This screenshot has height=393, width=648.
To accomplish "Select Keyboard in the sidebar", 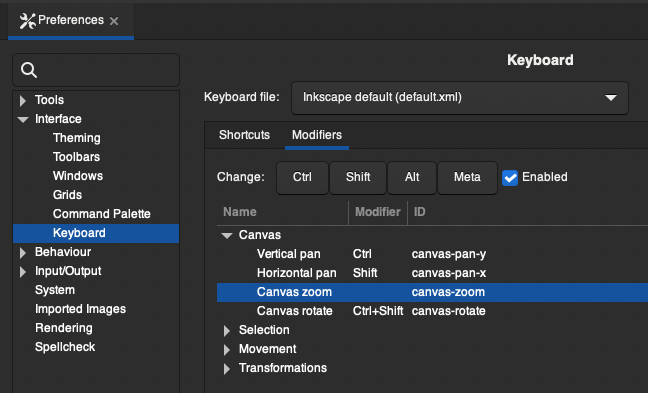I will point(96,233).
